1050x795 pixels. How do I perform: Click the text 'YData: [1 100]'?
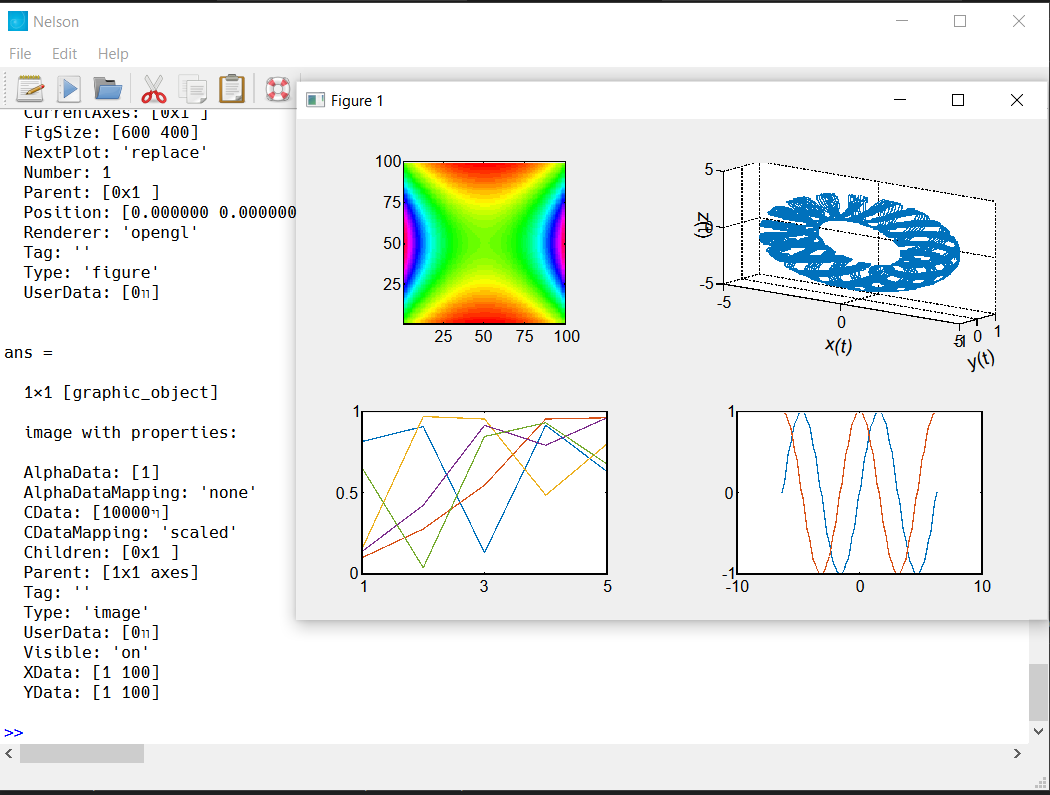[92, 693]
